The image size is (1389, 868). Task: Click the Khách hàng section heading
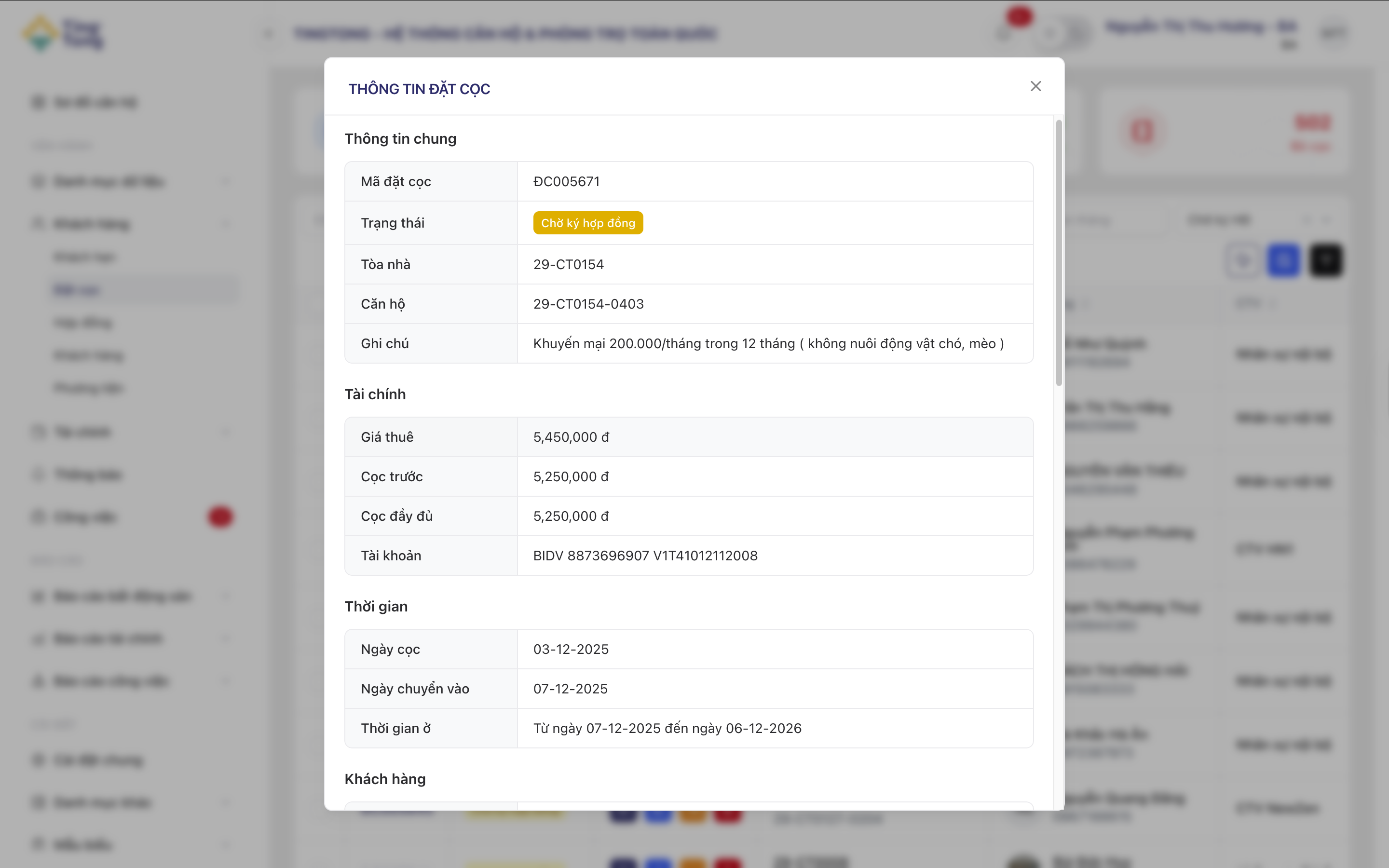tap(384, 779)
